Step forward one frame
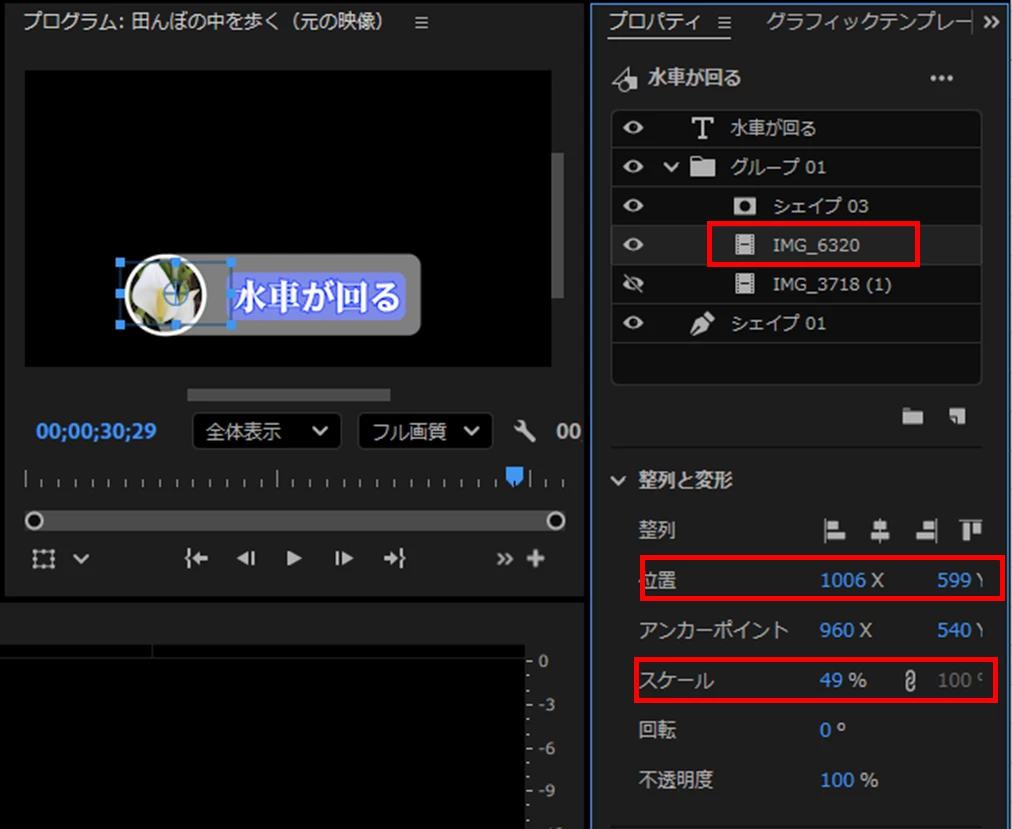The image size is (1012, 829). pyautogui.click(x=343, y=558)
